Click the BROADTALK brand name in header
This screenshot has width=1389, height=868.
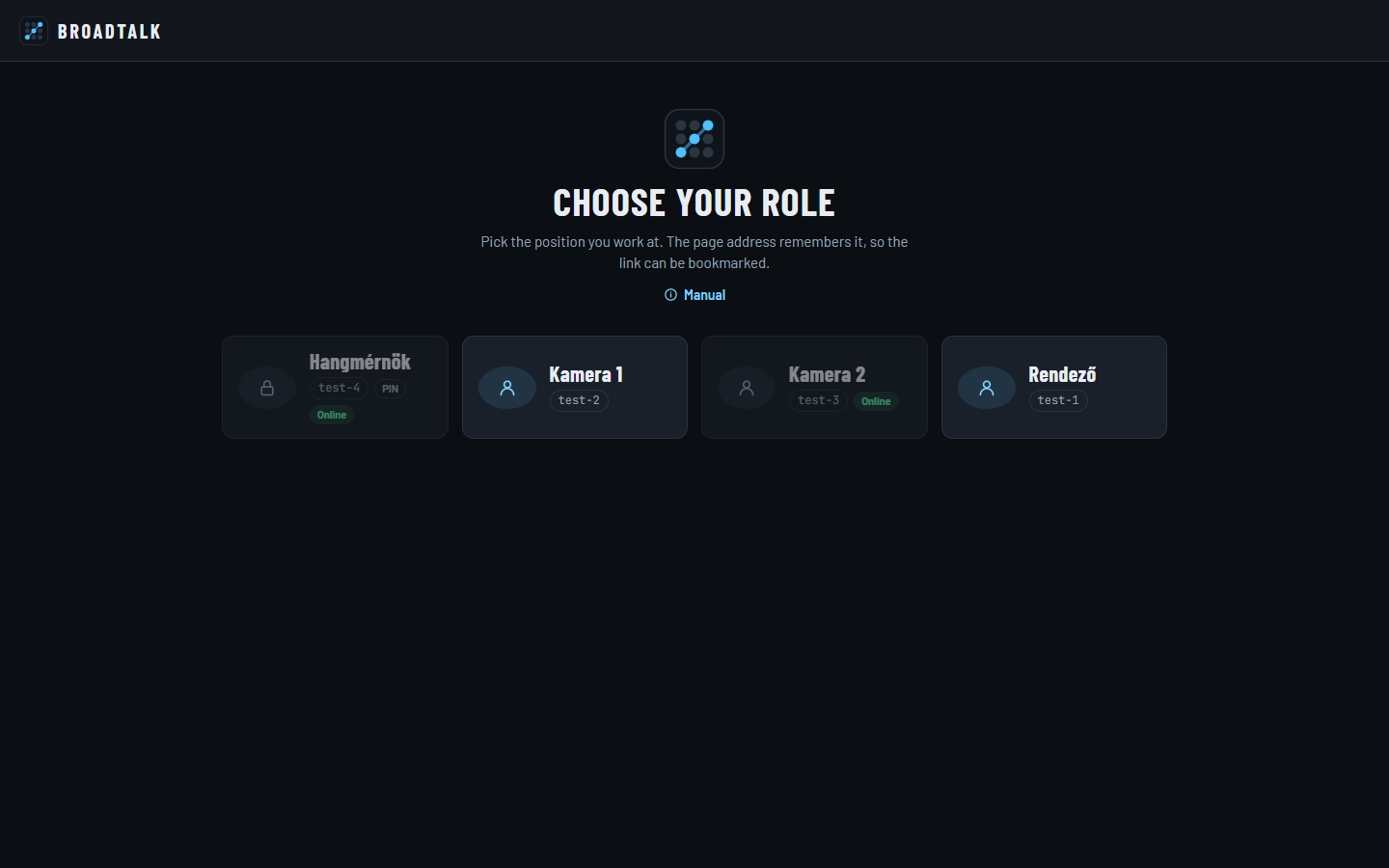point(109,31)
